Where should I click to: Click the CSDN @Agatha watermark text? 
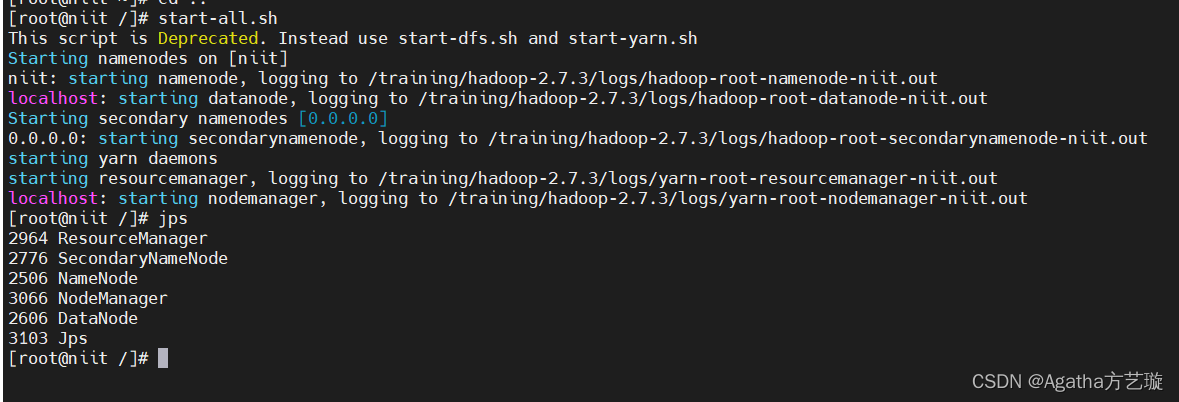click(x=1068, y=381)
